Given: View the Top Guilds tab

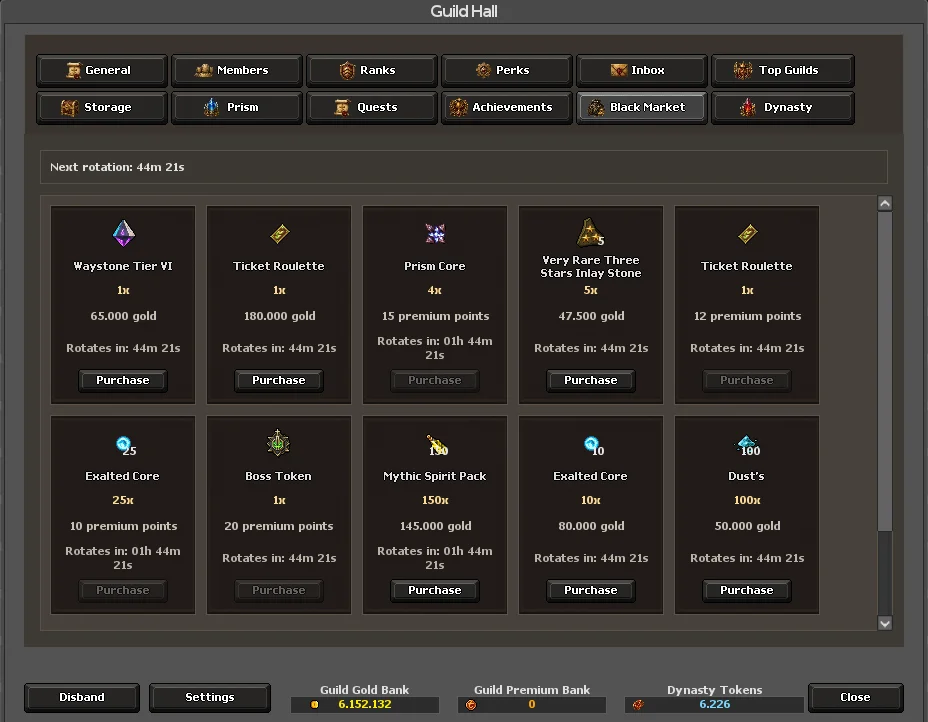Looking at the screenshot, I should tap(782, 70).
